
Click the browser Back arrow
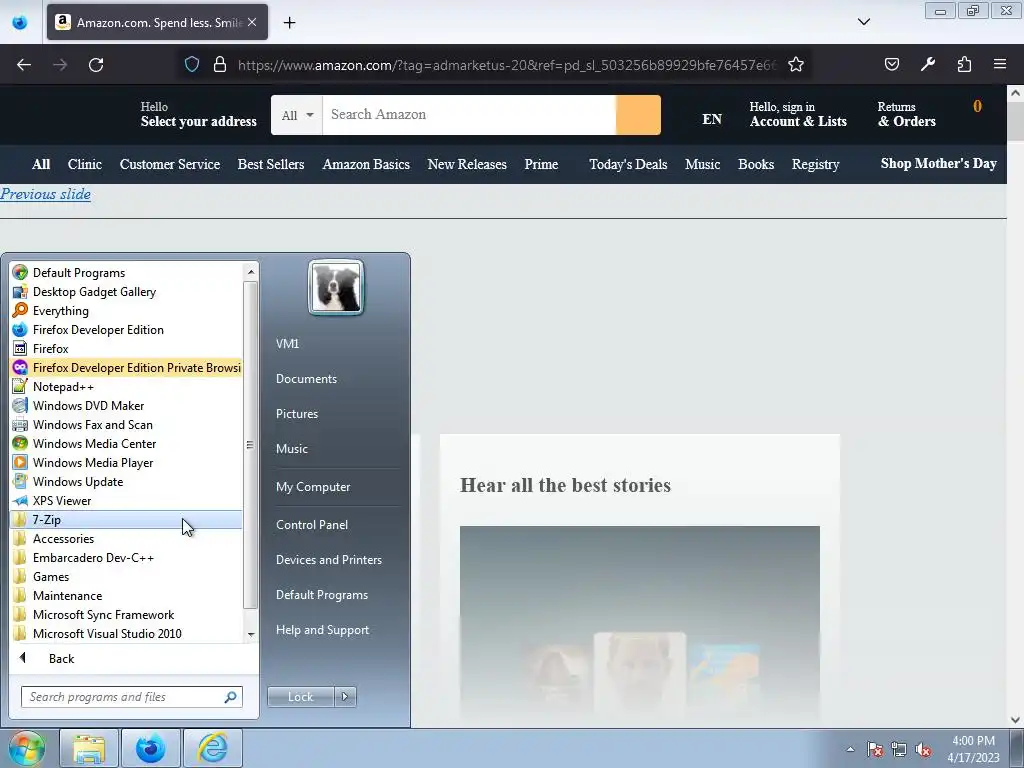point(24,65)
